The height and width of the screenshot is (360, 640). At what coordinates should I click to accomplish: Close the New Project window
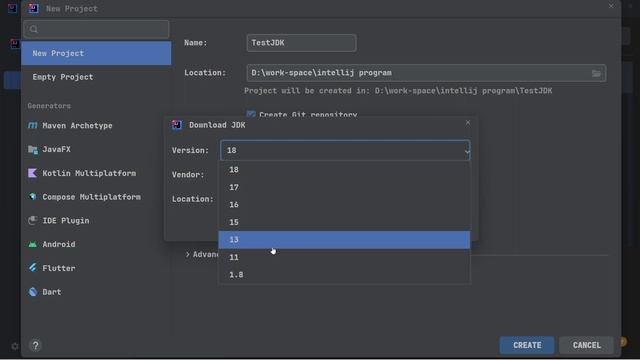click(611, 6)
